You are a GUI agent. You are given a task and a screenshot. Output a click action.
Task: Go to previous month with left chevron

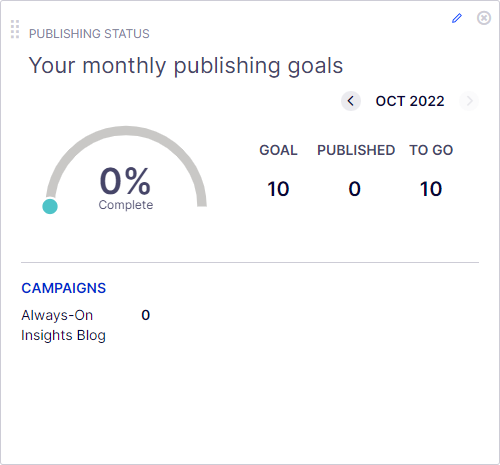(351, 101)
